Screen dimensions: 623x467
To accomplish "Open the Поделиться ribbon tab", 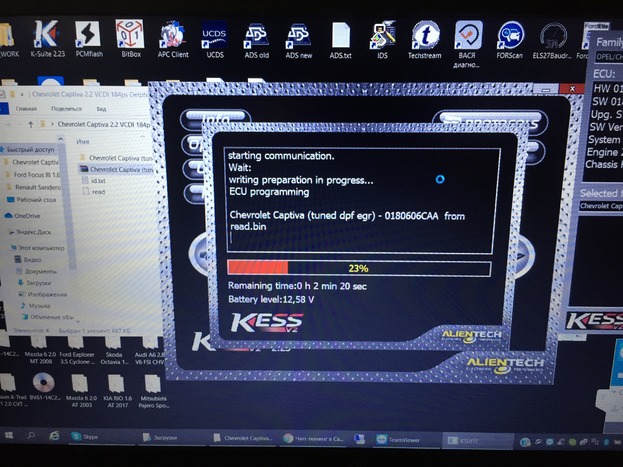I will pos(66,108).
